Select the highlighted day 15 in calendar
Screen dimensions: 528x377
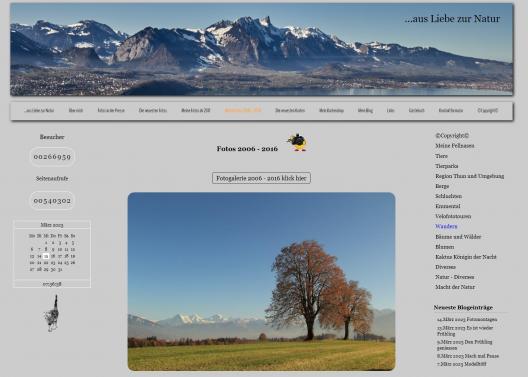tap(46, 256)
